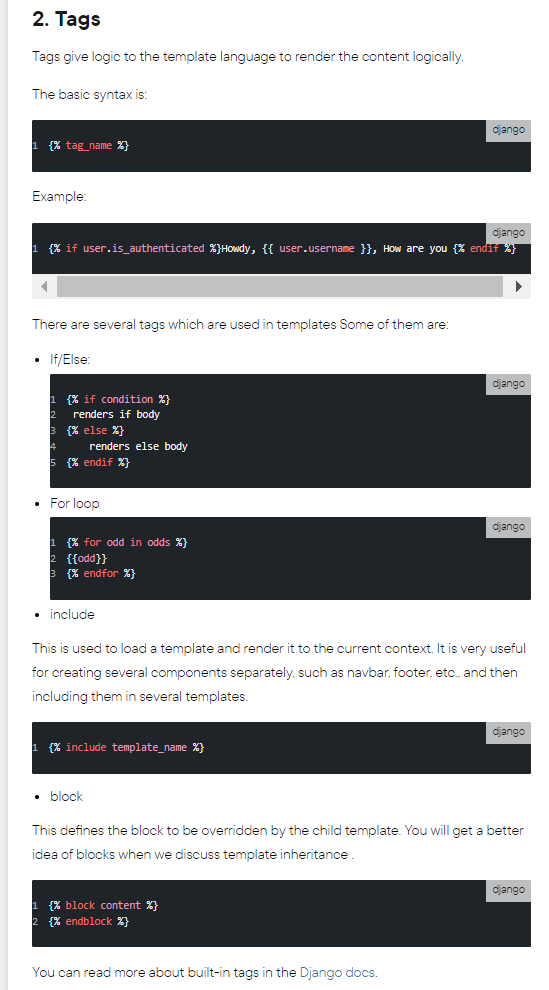The image size is (549, 990).
Task: Click the "block" bullet text
Action: click(x=66, y=797)
